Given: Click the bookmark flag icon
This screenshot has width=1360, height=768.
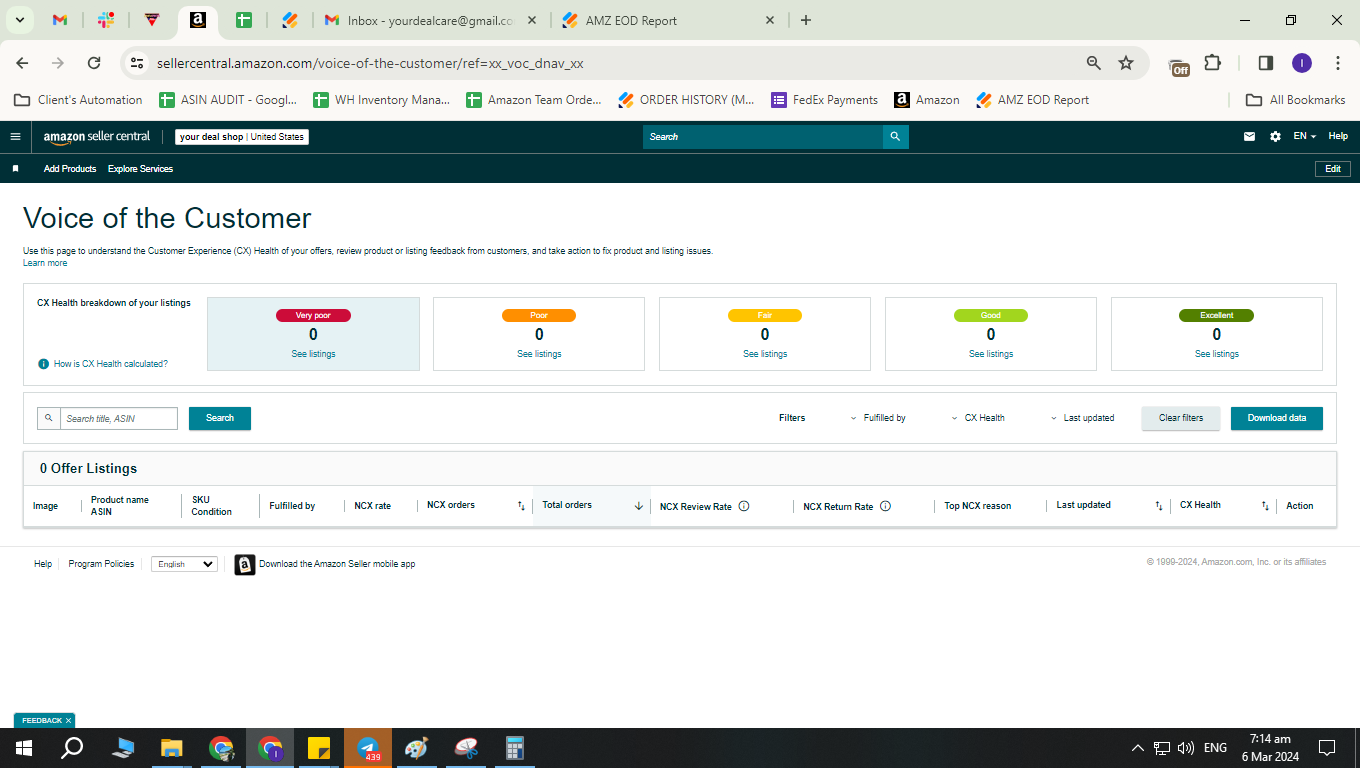Looking at the screenshot, I should pyautogui.click(x=15, y=169).
